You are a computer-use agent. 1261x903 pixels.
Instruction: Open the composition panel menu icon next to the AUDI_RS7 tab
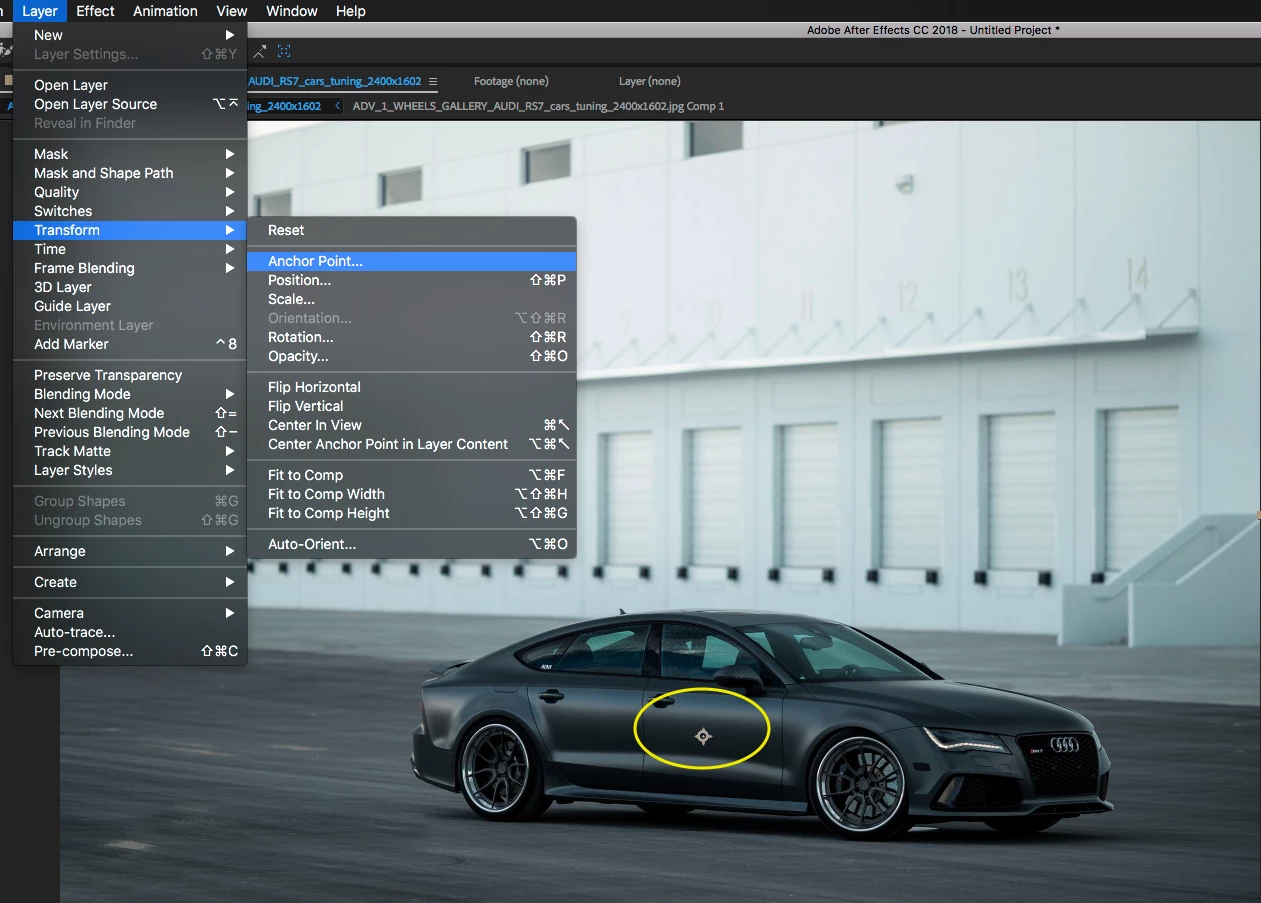point(433,81)
